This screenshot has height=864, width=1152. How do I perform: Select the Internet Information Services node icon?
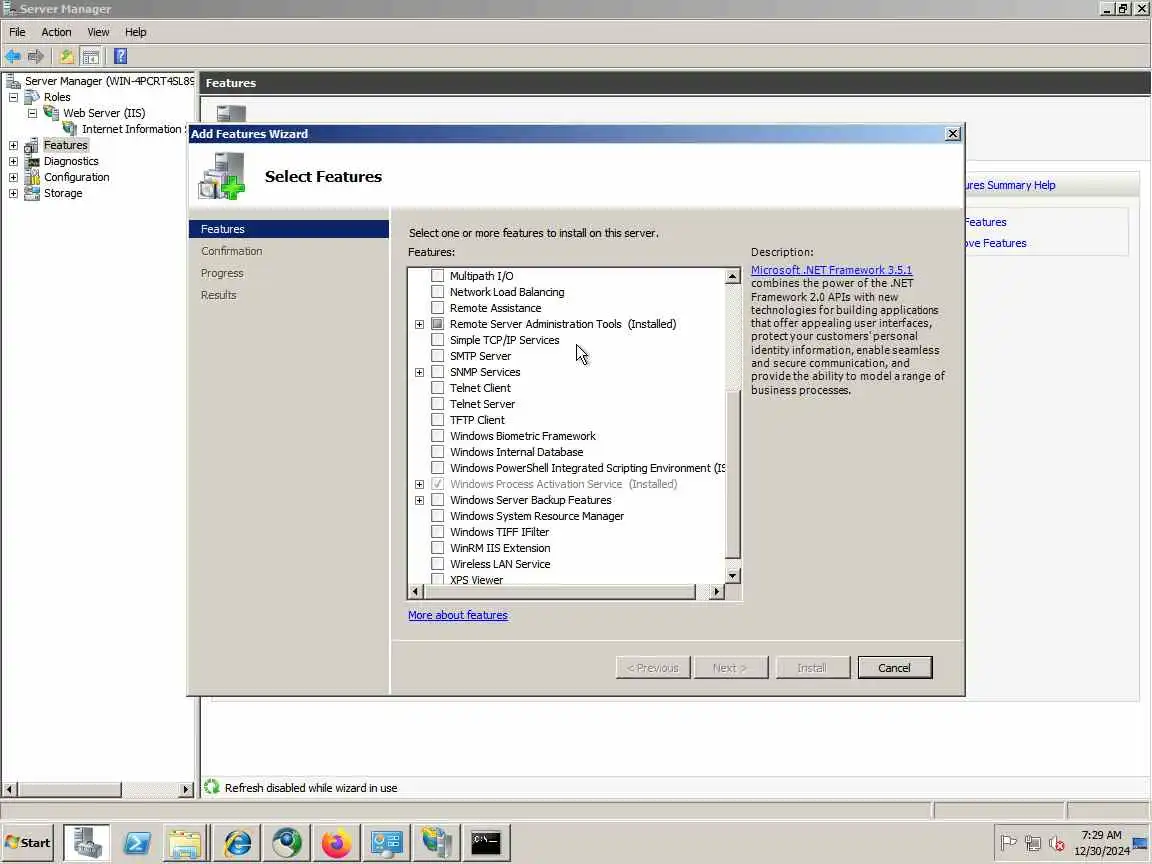coord(70,129)
